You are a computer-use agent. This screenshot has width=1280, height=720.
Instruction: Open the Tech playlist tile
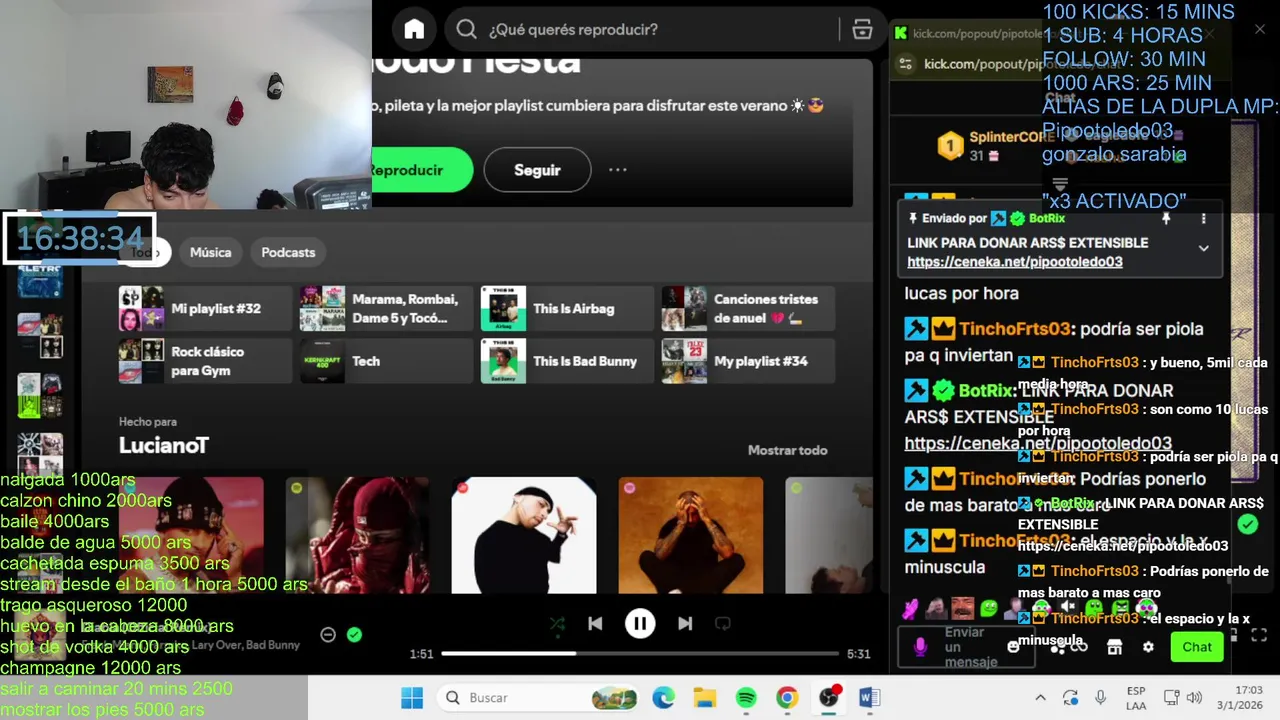point(386,361)
